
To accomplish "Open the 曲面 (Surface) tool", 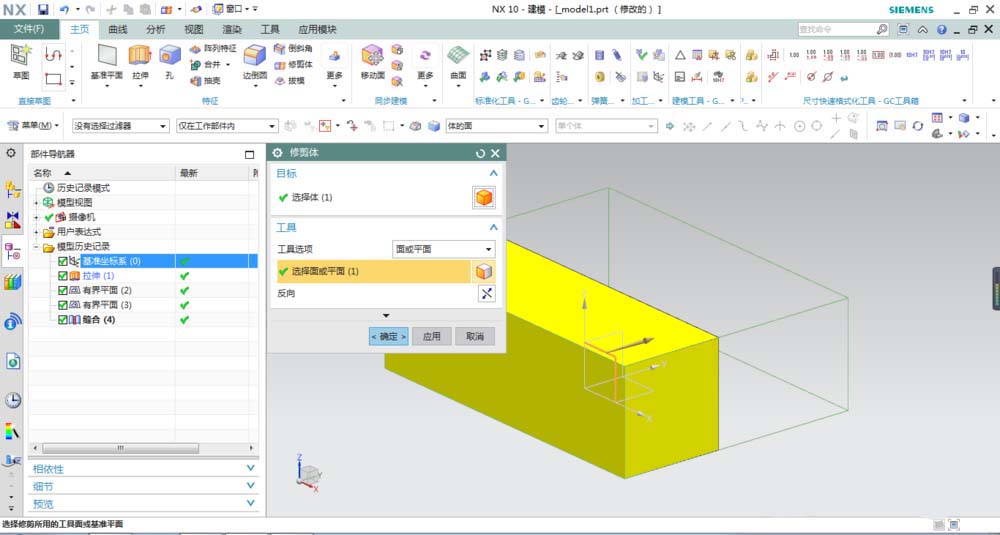I will pyautogui.click(x=458, y=55).
